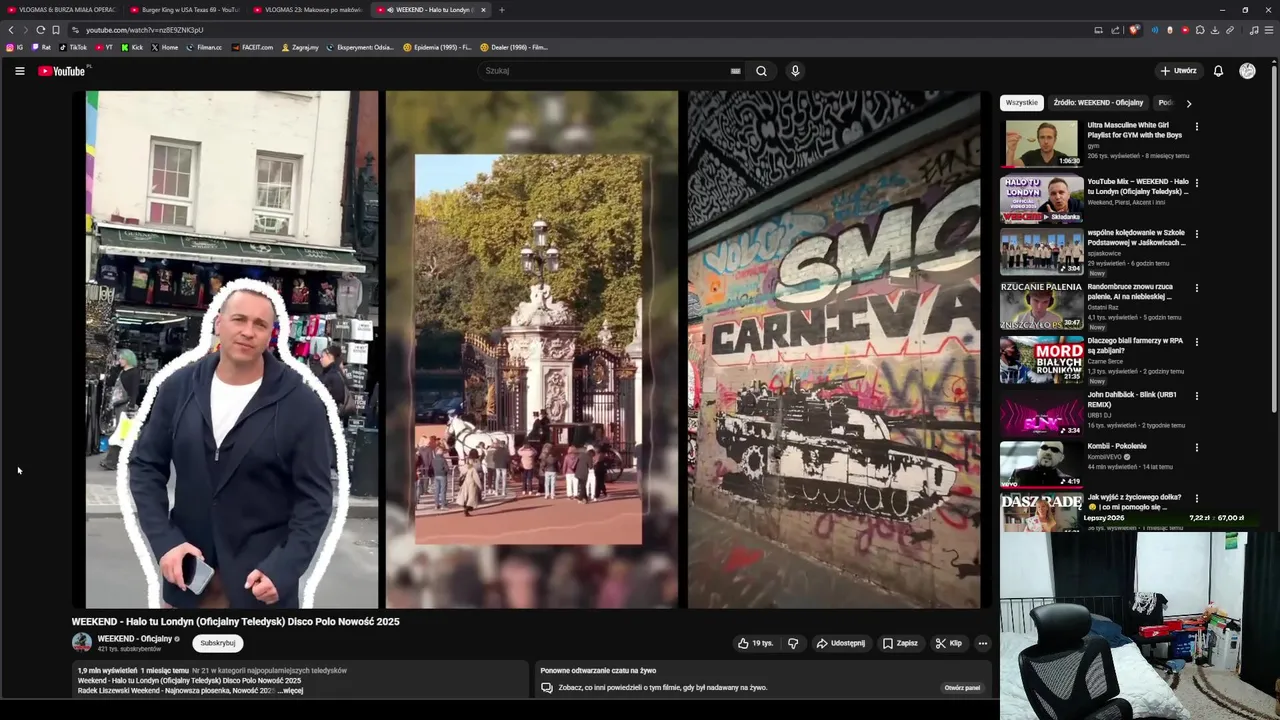Open the Zagraj.my bookmark
Image resolution: width=1280 pixels, height=720 pixels.
(300, 47)
